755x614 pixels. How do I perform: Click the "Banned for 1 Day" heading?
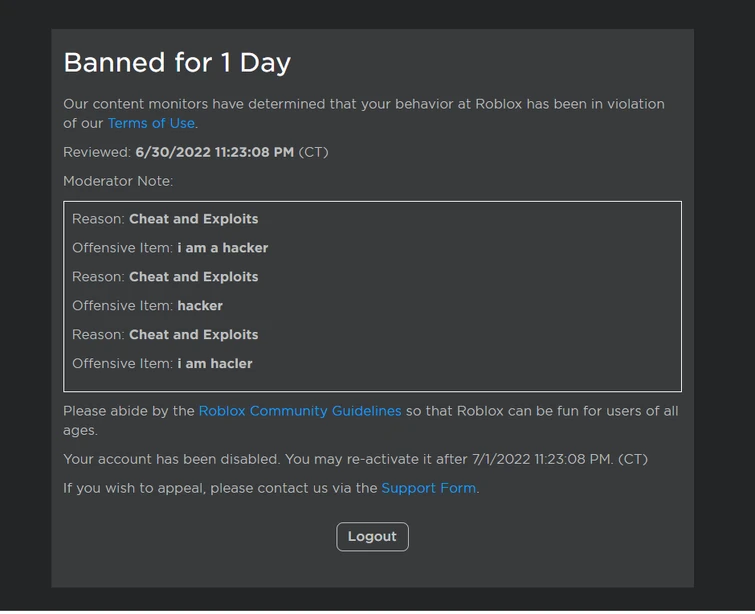point(177,63)
